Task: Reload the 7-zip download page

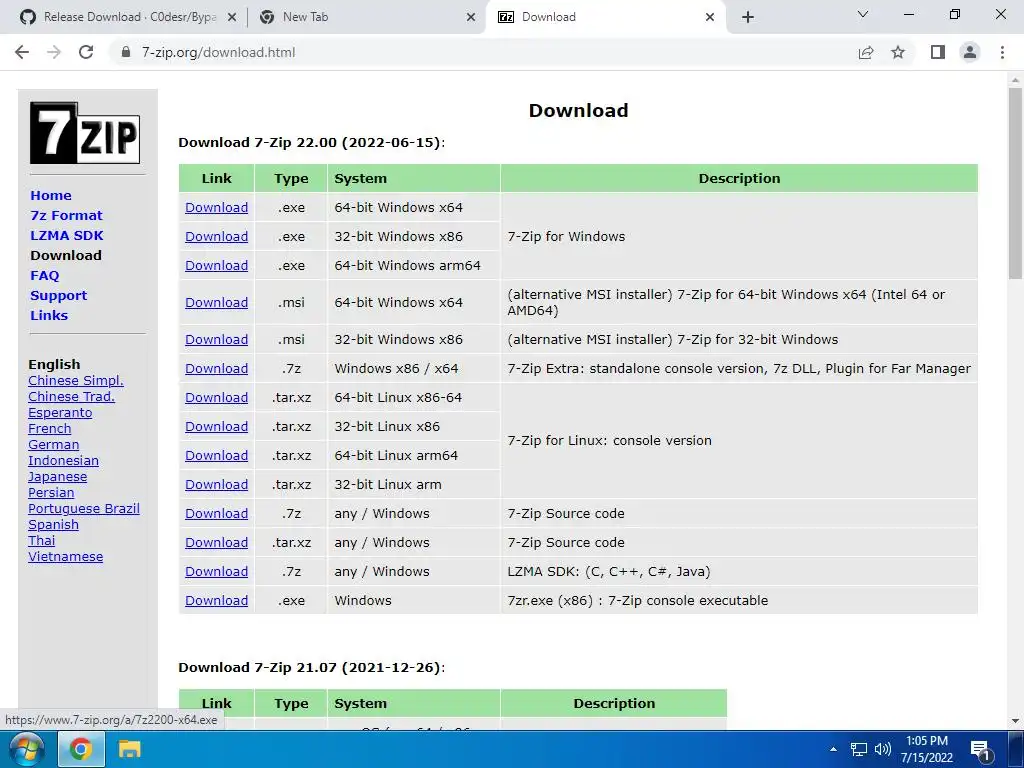Action: click(86, 52)
